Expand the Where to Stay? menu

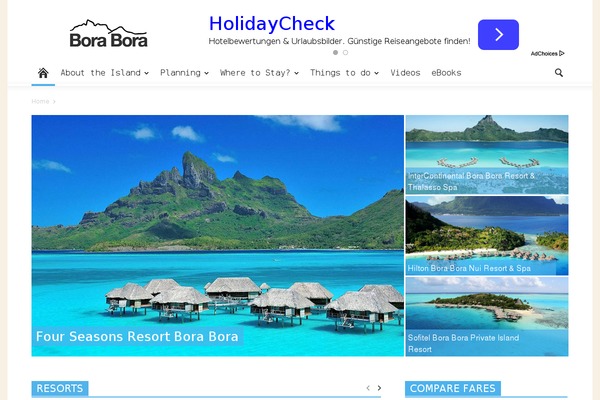(x=259, y=73)
